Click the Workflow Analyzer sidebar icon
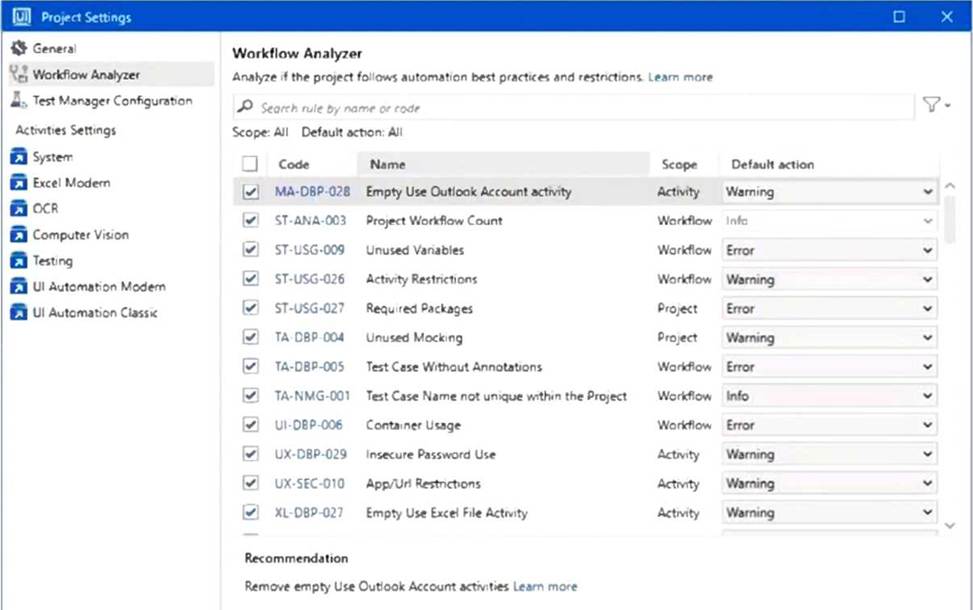 tap(19, 74)
